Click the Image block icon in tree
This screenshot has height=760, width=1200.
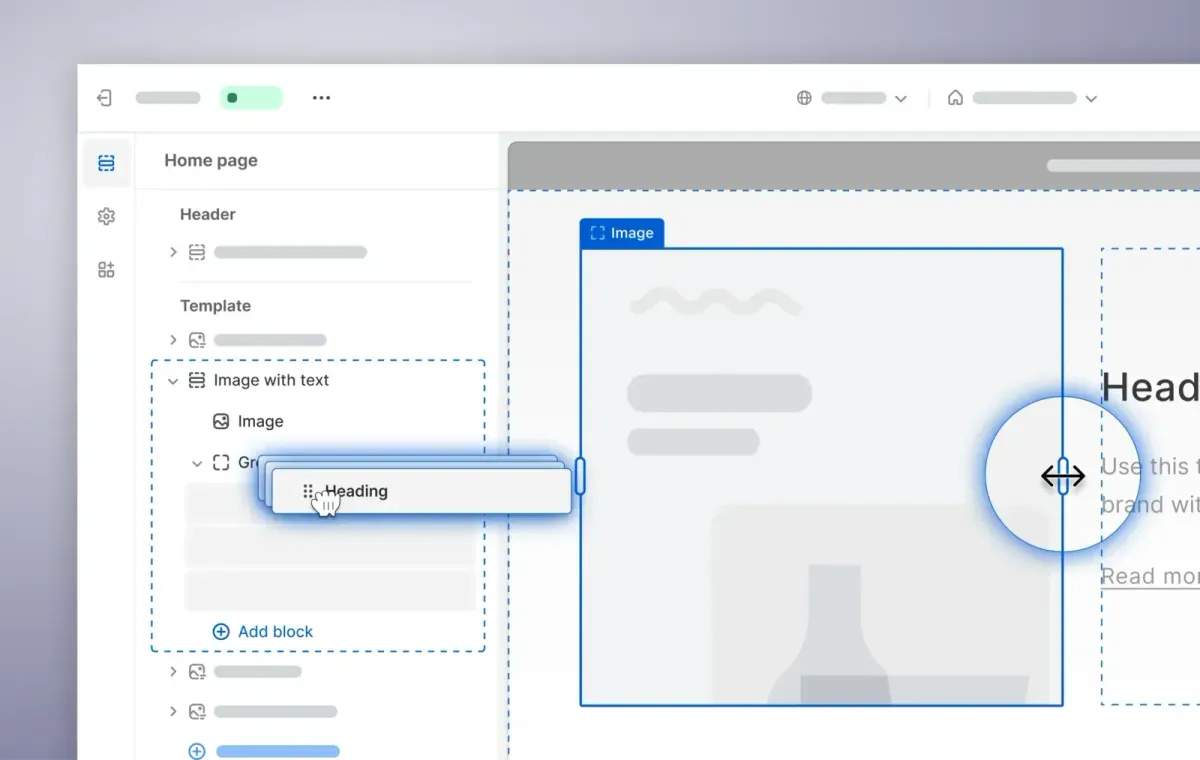coord(221,422)
